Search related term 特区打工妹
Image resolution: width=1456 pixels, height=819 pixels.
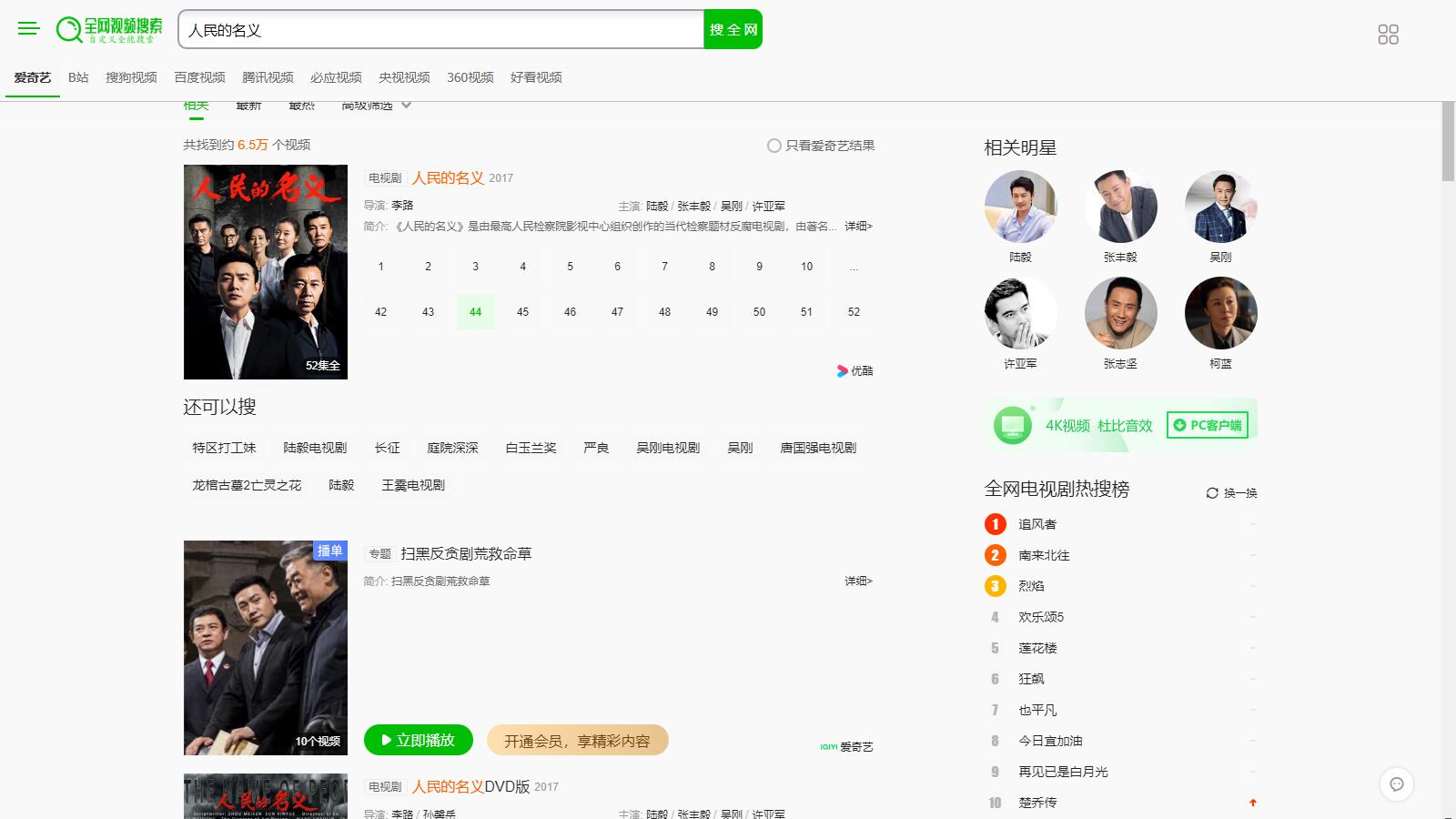click(224, 449)
